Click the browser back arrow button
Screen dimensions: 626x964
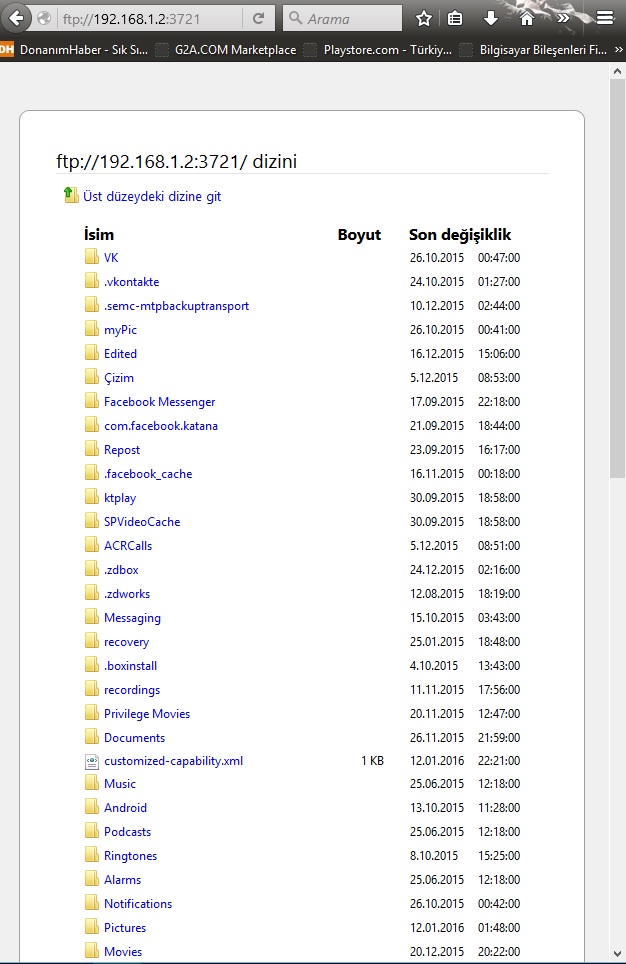coord(15,18)
